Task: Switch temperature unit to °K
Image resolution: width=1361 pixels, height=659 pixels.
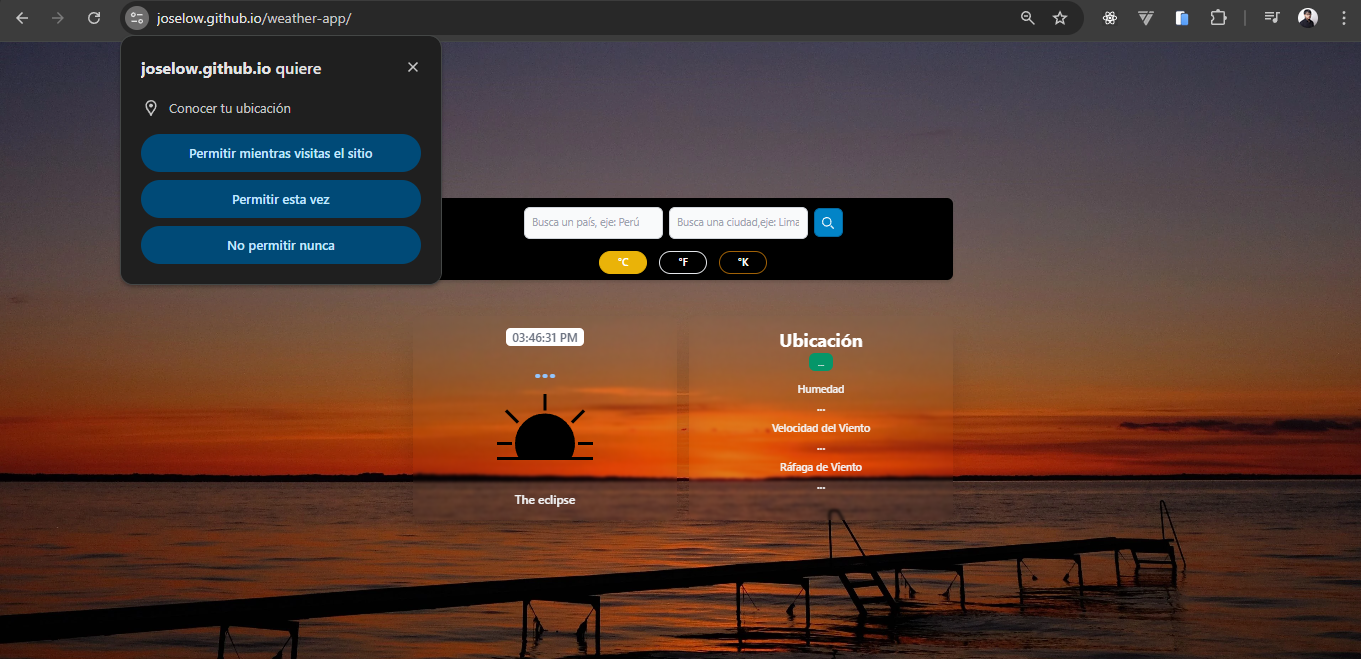Action: pos(743,262)
